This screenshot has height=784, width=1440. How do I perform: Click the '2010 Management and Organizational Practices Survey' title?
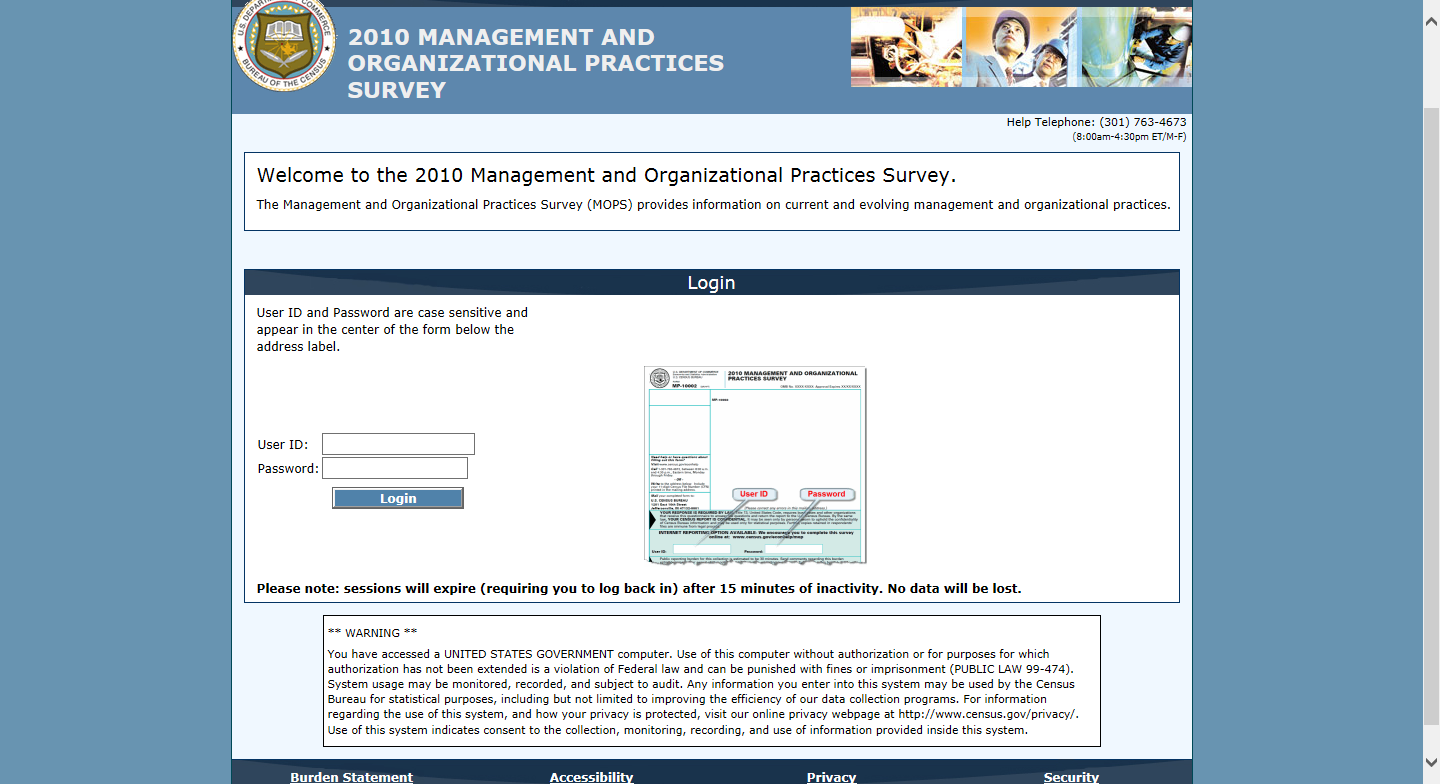coord(536,63)
